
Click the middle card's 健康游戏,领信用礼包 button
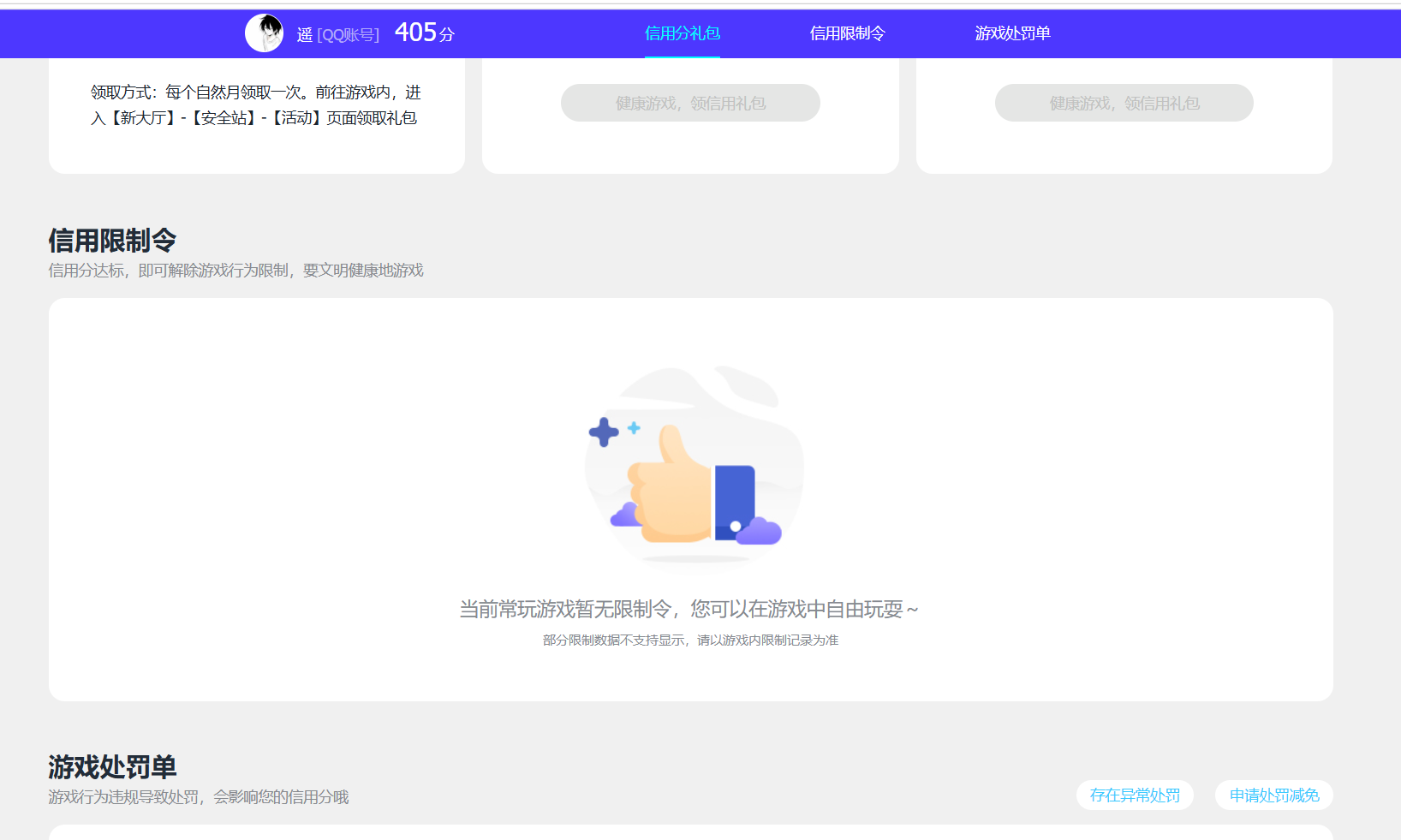(x=690, y=103)
